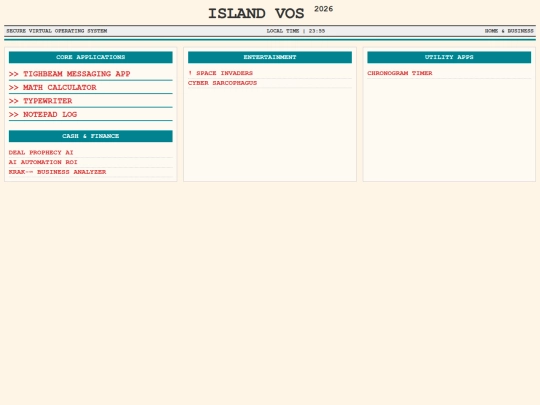Click the Entertainment section header

click(x=270, y=57)
